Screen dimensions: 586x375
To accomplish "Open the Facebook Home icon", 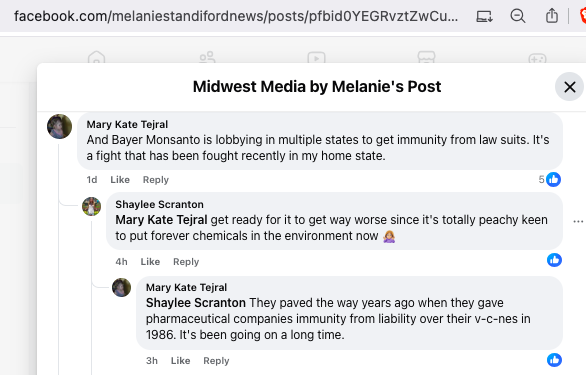I will 96,57.
